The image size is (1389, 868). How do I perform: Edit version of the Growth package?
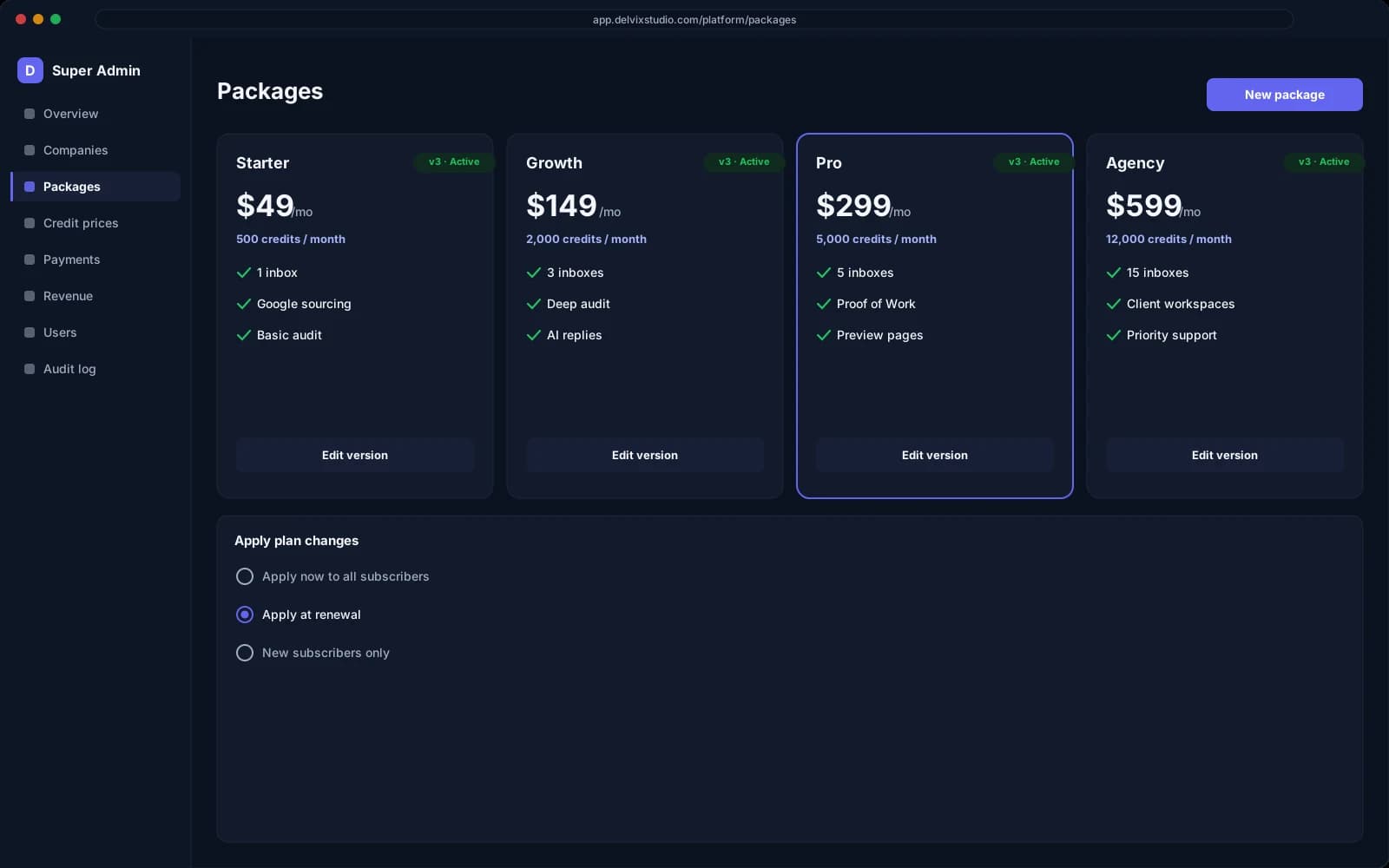(645, 455)
